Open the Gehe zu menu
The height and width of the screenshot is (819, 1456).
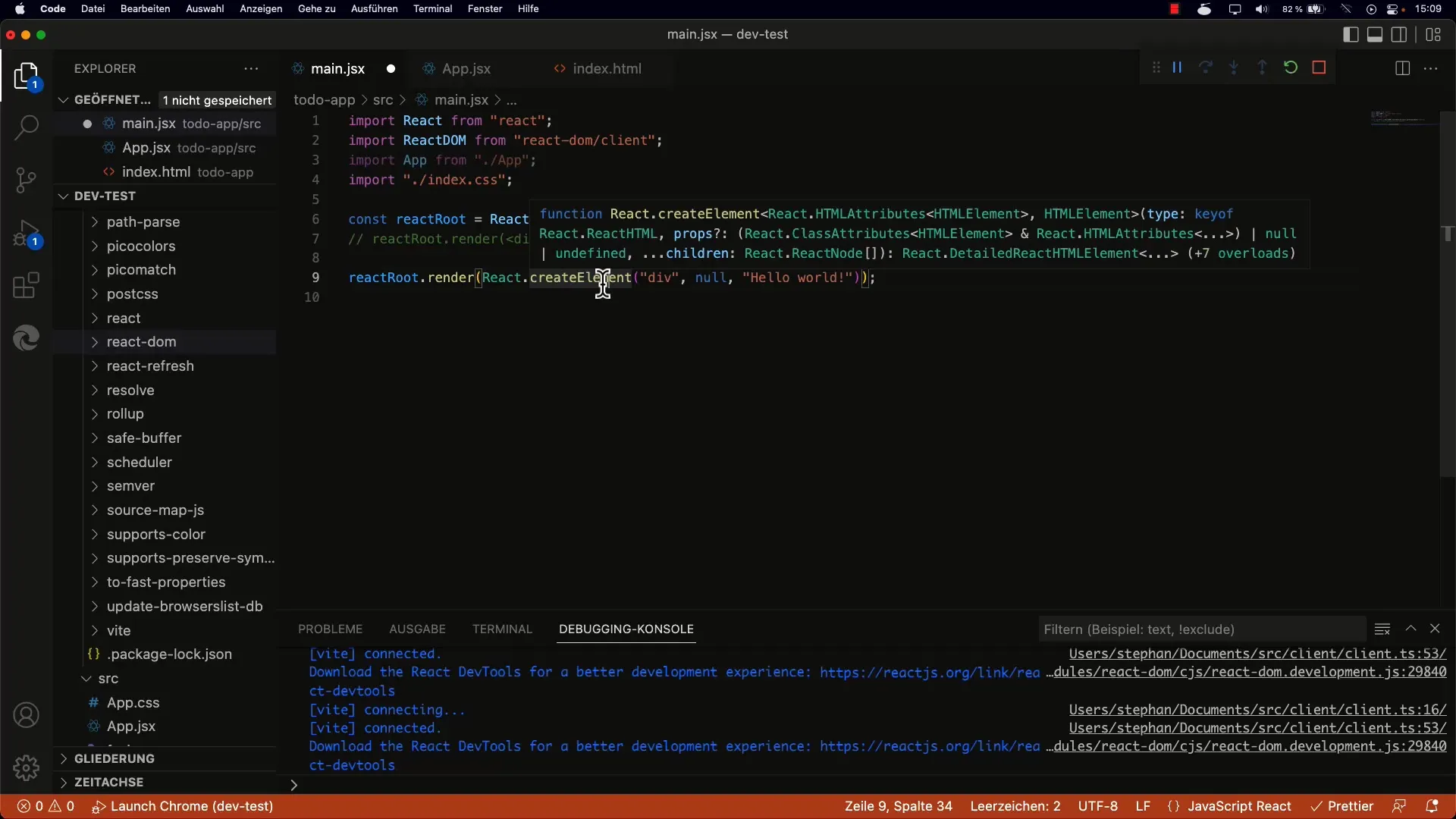pyautogui.click(x=316, y=9)
